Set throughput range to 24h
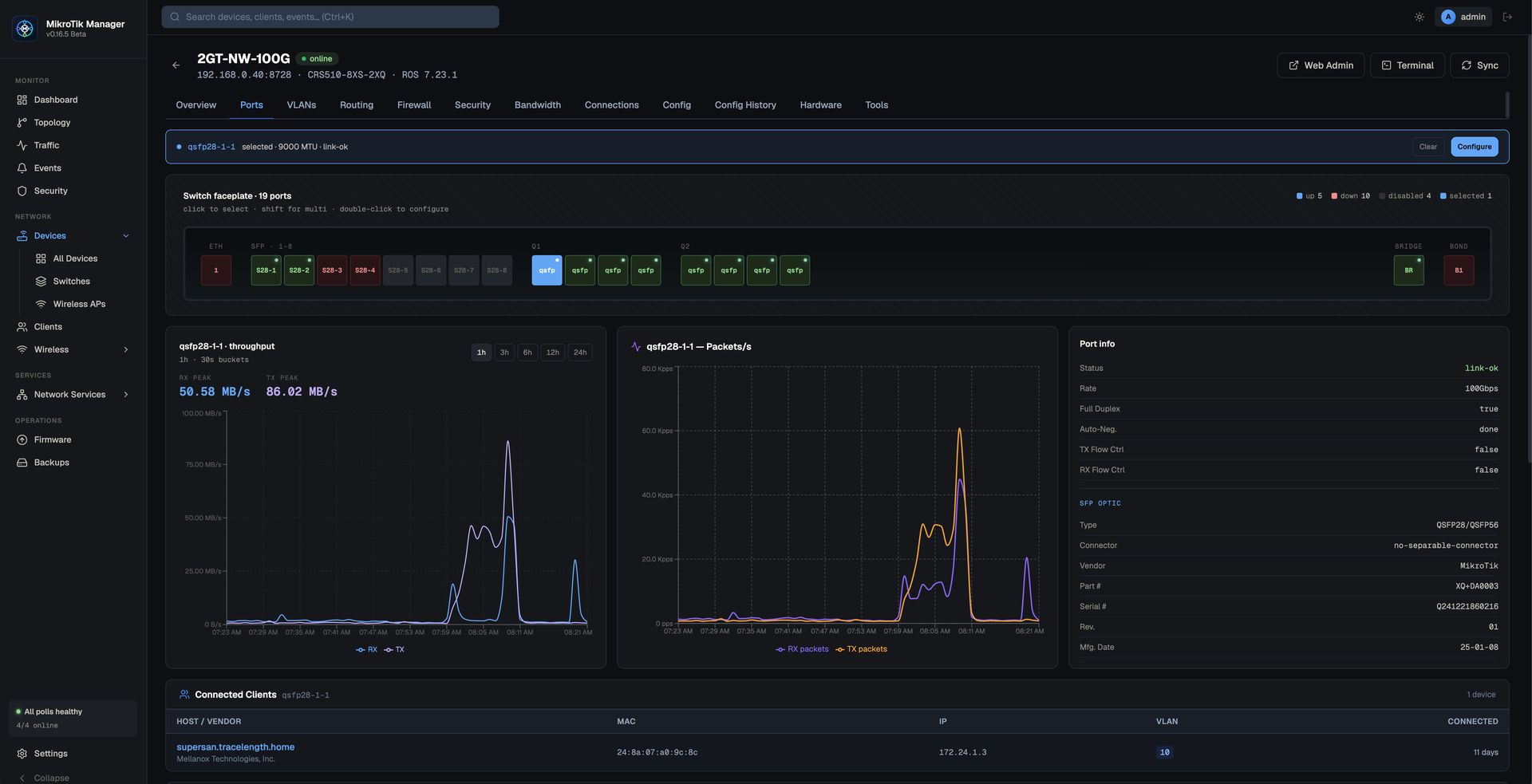Viewport: 1532px width, 784px height. [580, 353]
